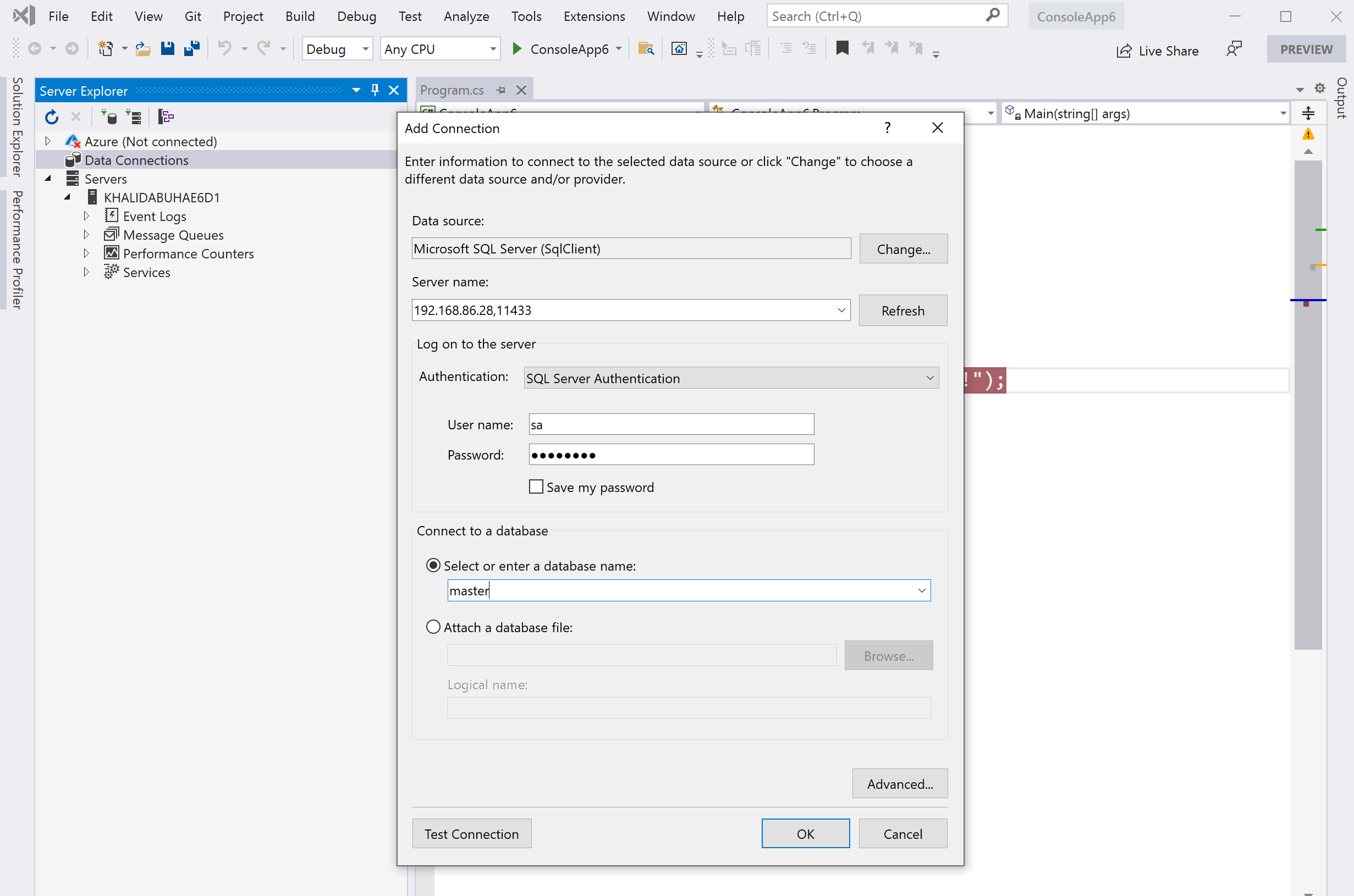This screenshot has width=1354, height=896.
Task: Expand the Event Logs tree node
Action: pos(86,217)
